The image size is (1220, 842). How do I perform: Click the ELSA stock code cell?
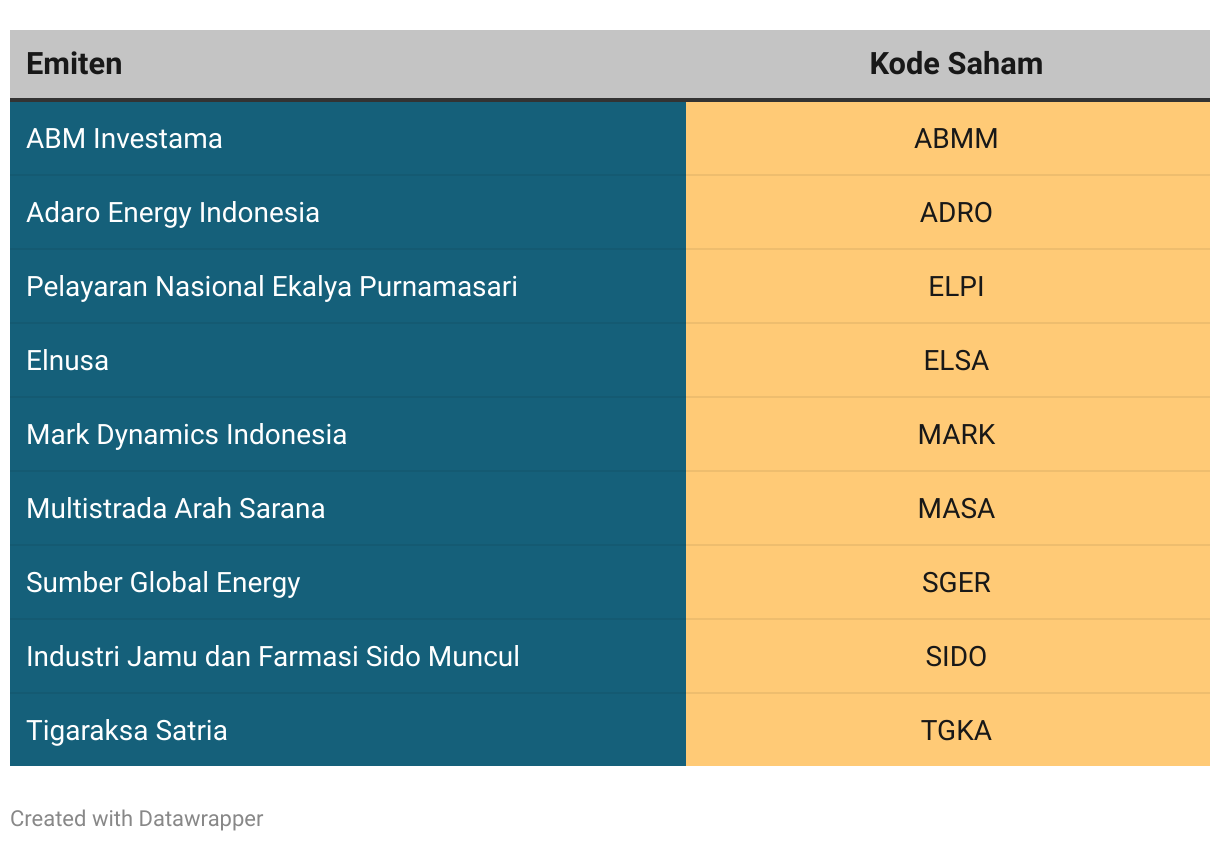[x=948, y=360]
